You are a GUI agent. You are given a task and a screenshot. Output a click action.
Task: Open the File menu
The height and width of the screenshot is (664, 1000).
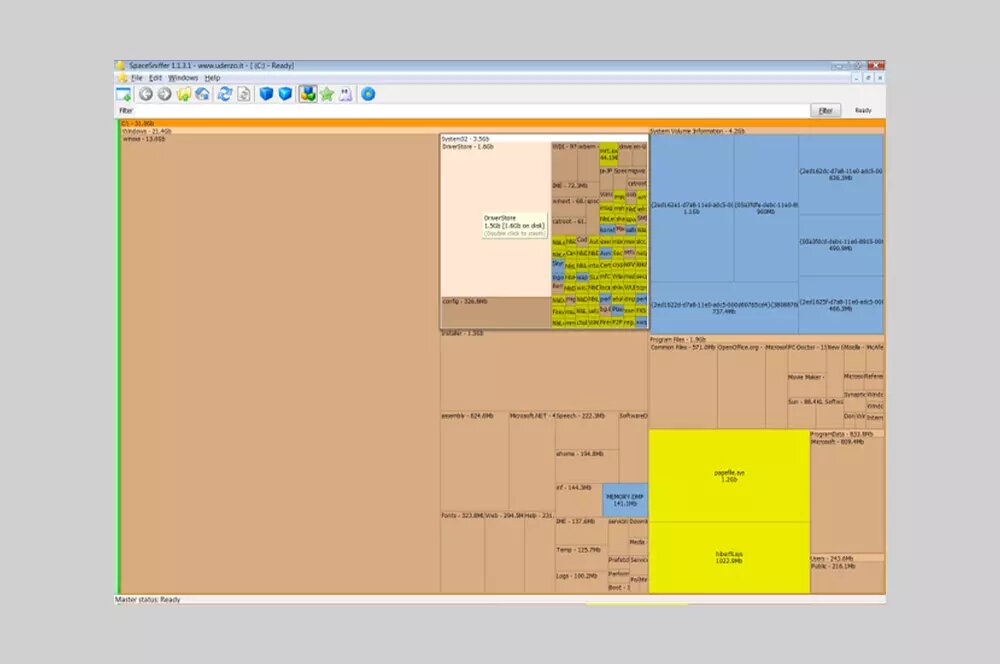click(137, 78)
